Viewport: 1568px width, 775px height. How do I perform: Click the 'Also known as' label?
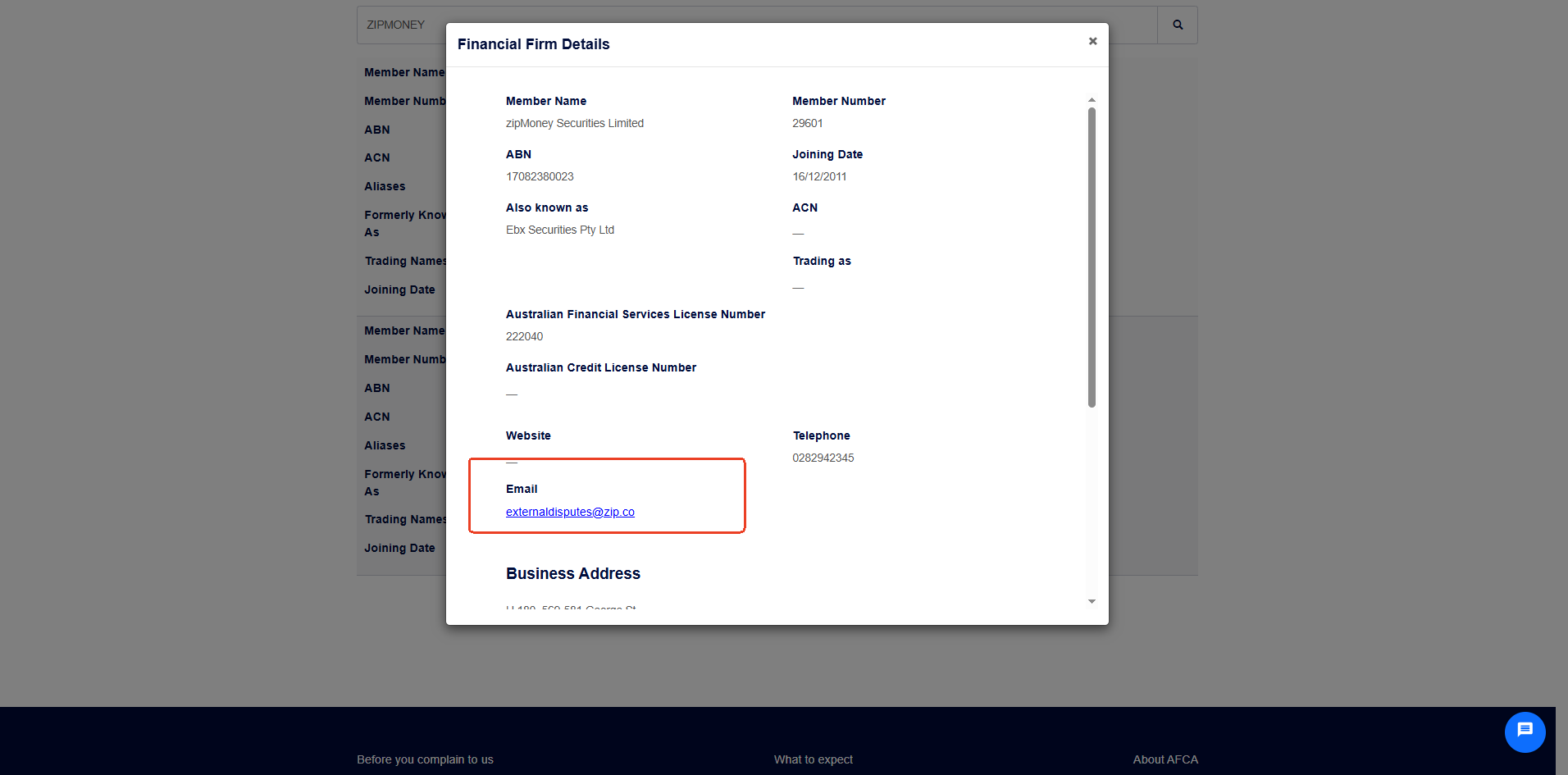(x=547, y=207)
